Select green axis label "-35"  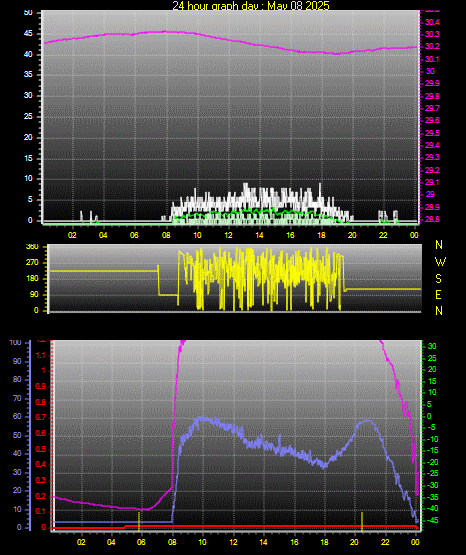click(433, 497)
